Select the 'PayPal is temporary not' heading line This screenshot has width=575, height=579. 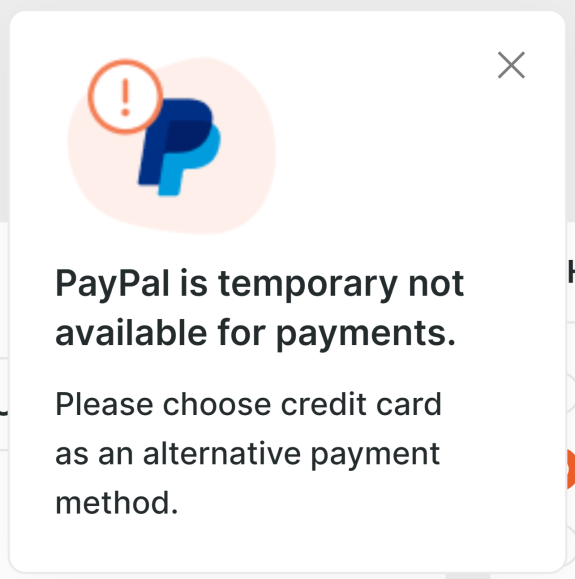[x=259, y=284]
